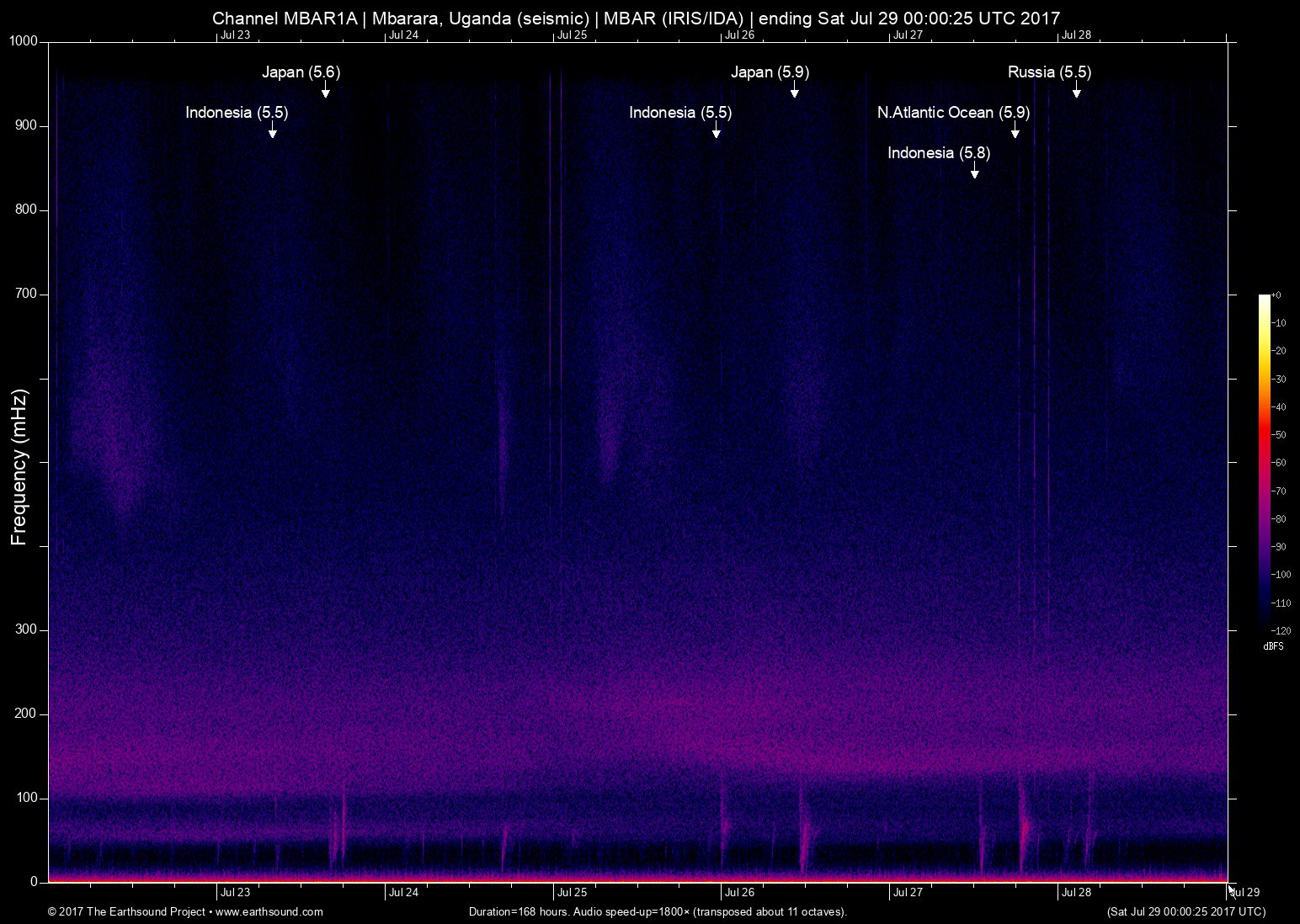The height and width of the screenshot is (924, 1300).
Task: Click the Earthsound Project copyright notice
Action: tap(126, 912)
